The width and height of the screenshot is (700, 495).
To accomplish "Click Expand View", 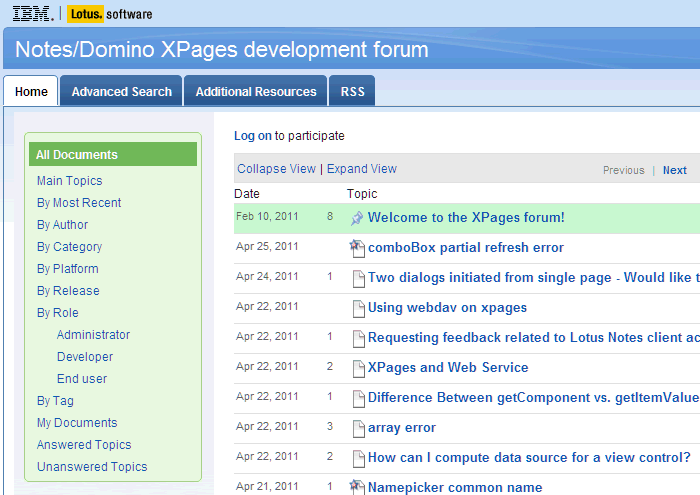I will tap(362, 169).
